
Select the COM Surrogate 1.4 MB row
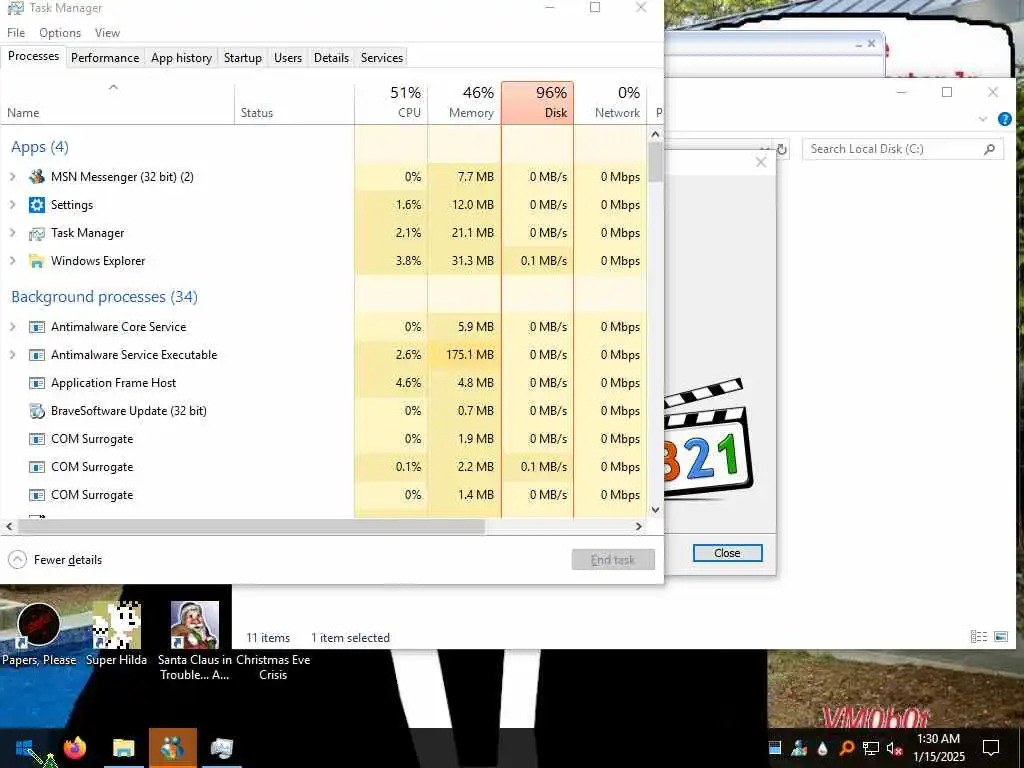tap(325, 495)
